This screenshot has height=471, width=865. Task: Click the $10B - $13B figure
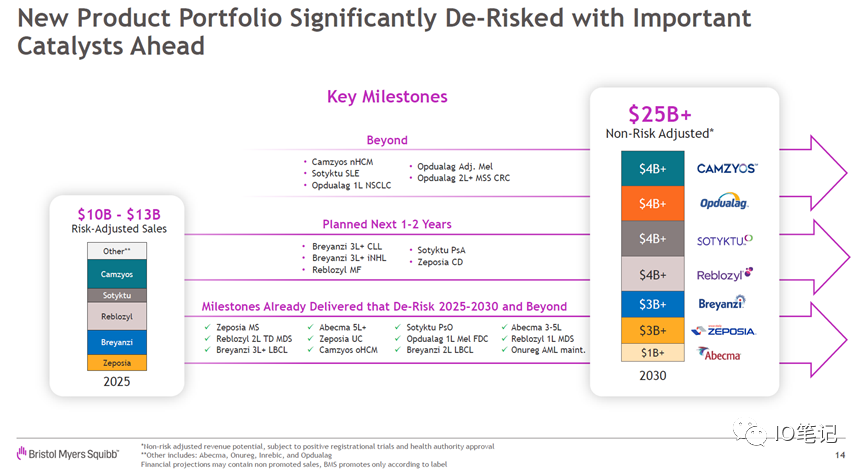(x=119, y=214)
